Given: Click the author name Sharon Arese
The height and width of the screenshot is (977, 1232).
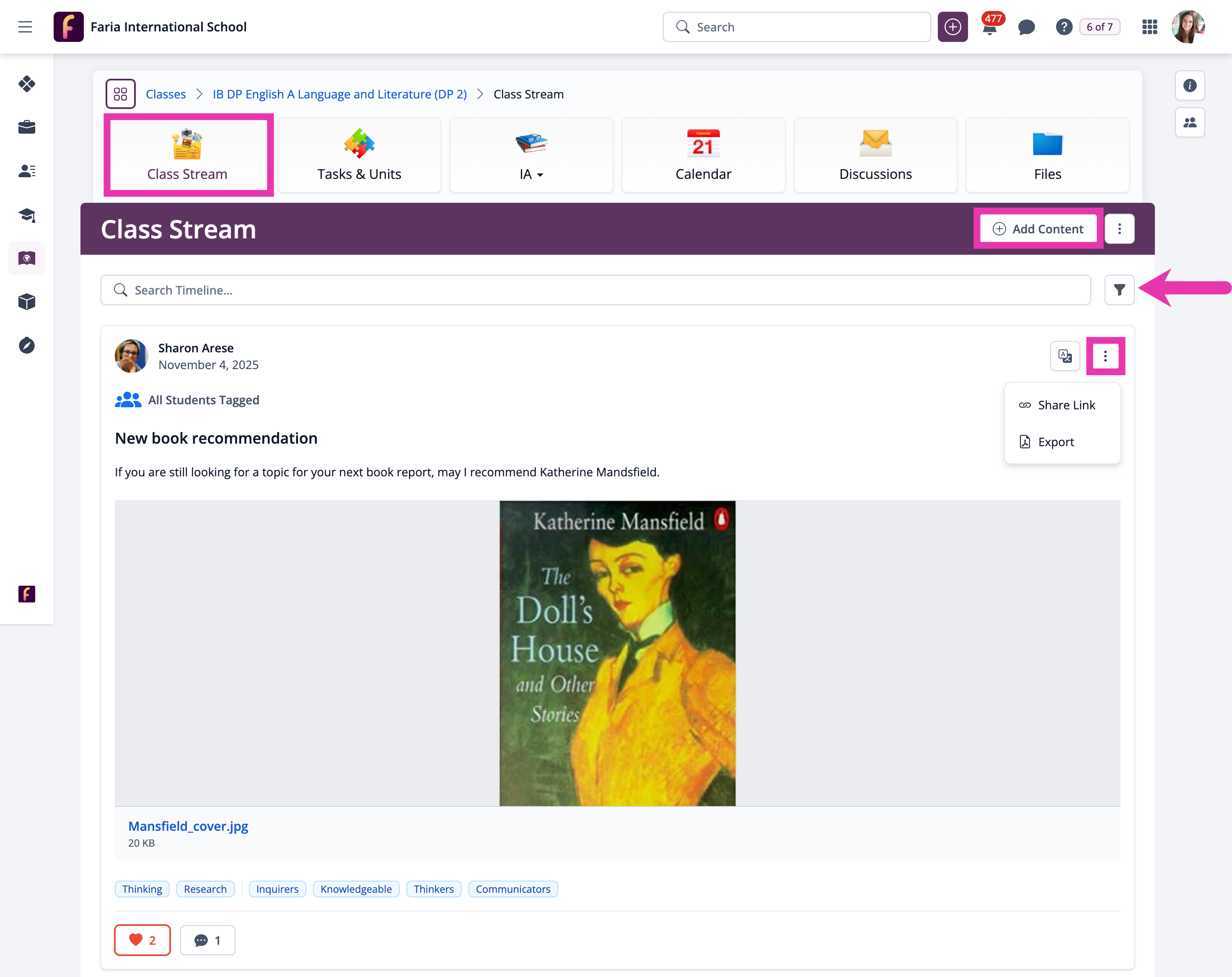Looking at the screenshot, I should pyautogui.click(x=196, y=348).
